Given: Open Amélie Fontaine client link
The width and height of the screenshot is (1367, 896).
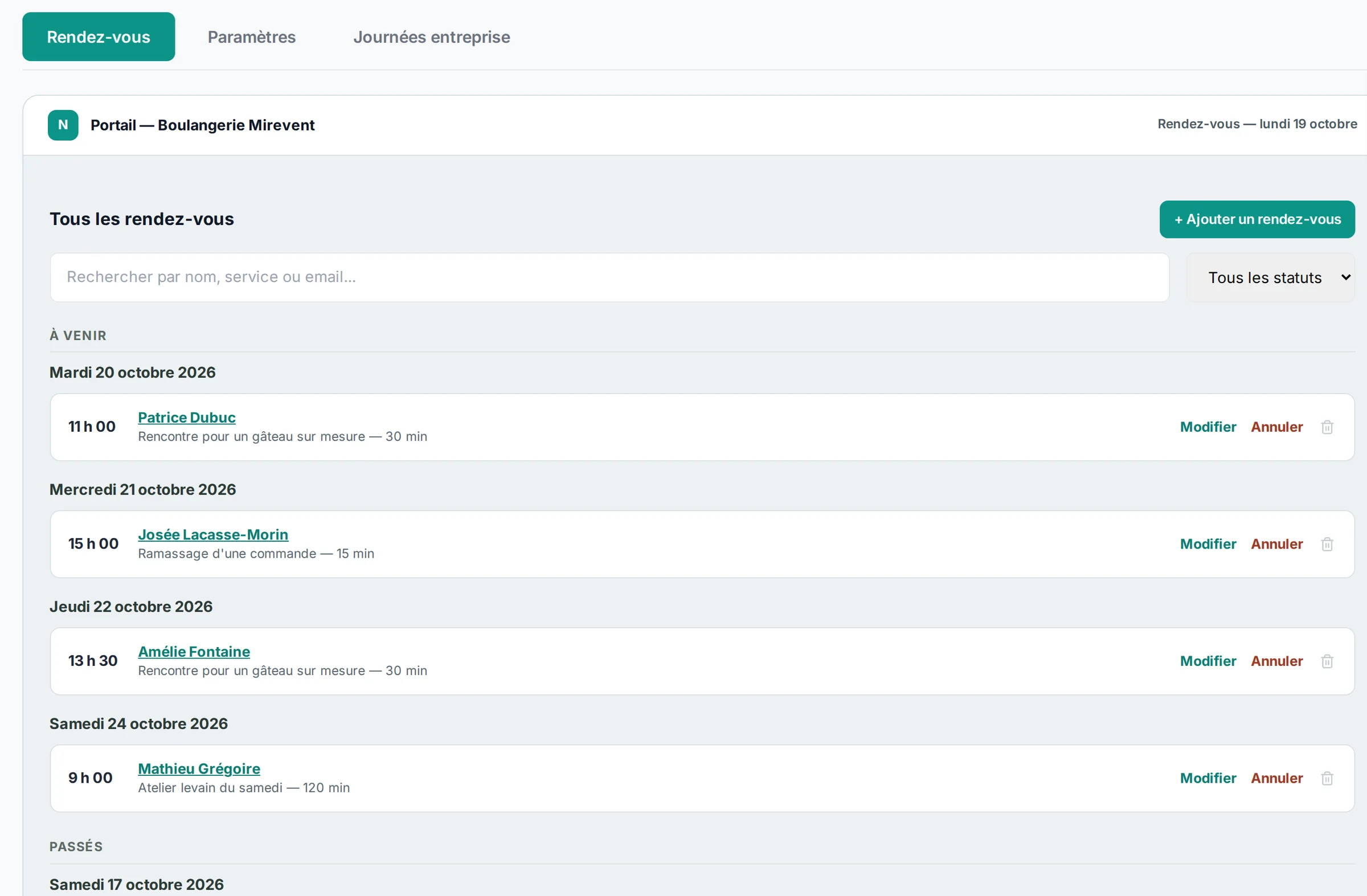Looking at the screenshot, I should [194, 652].
